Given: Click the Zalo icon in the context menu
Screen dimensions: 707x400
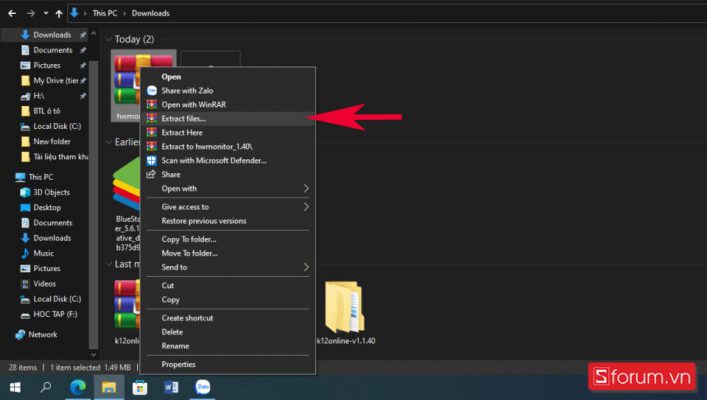Looking at the screenshot, I should [152, 90].
